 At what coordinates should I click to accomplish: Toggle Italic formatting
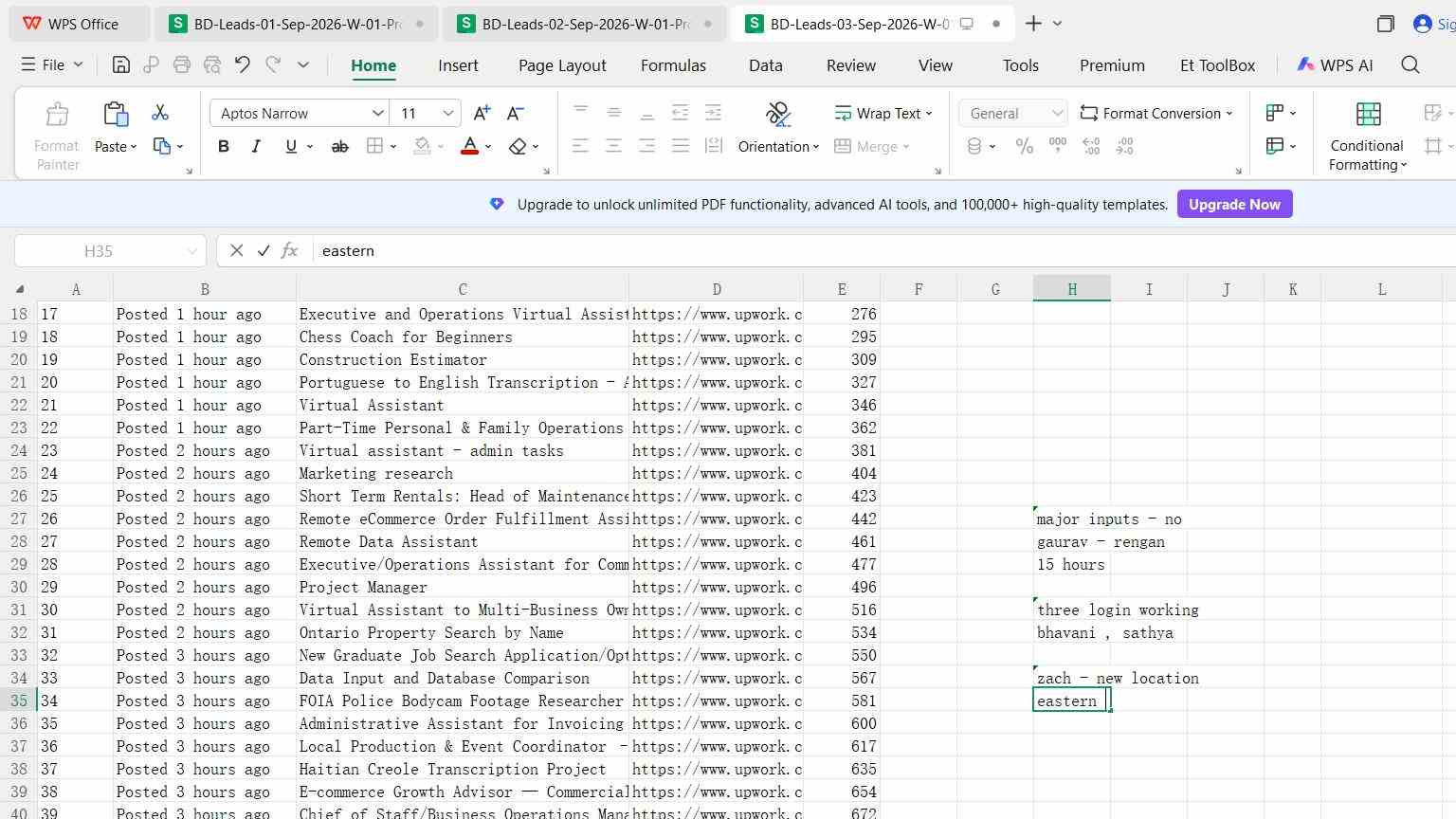[256, 146]
